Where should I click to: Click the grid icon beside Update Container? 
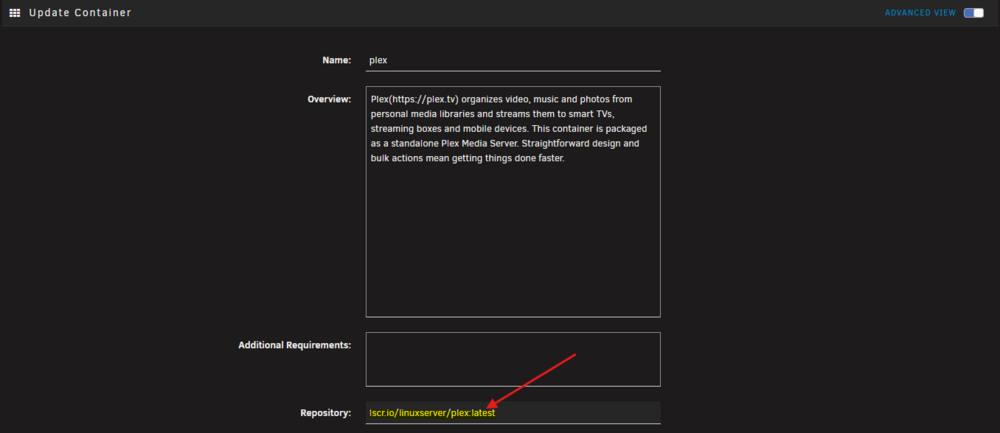pos(15,13)
